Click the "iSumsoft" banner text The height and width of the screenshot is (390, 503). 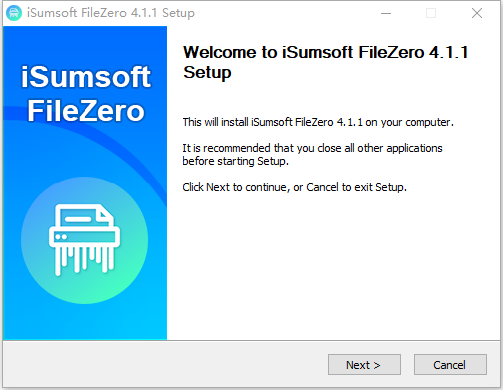coord(86,77)
